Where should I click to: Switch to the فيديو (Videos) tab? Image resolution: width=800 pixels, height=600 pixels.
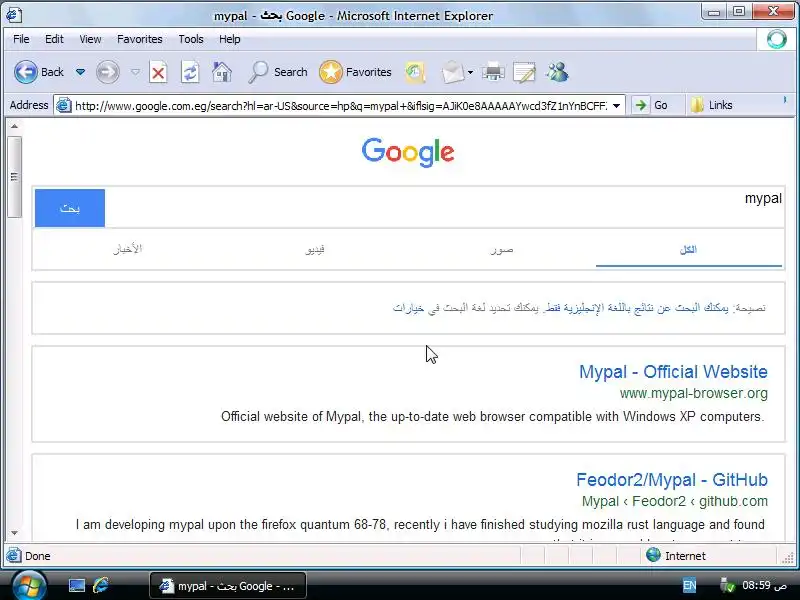[315, 249]
